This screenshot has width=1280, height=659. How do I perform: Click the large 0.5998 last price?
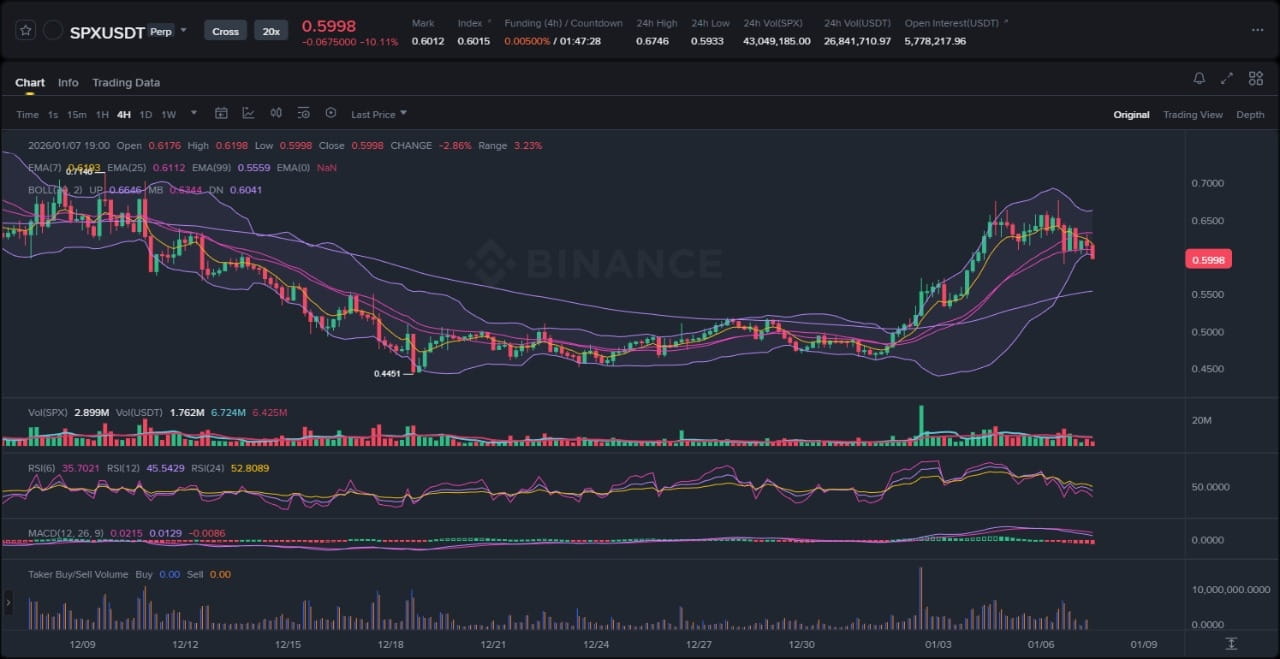click(329, 26)
